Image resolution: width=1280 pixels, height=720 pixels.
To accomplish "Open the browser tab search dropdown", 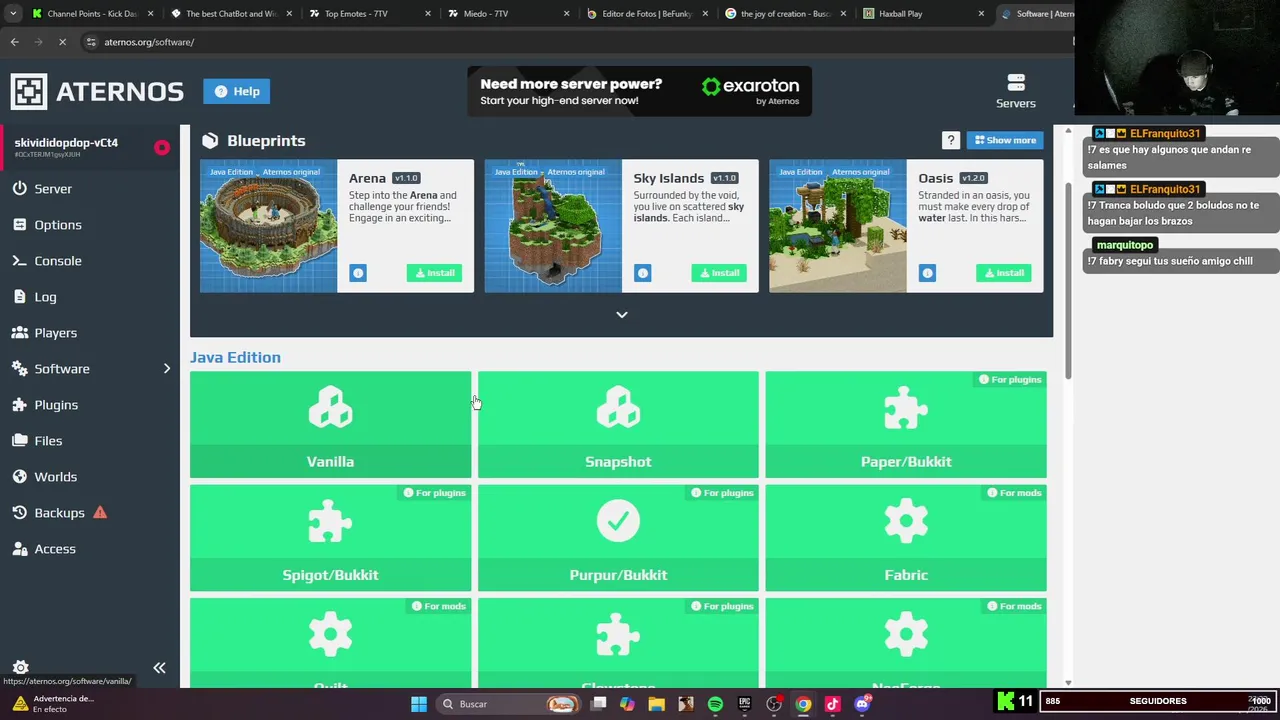I will [12, 14].
